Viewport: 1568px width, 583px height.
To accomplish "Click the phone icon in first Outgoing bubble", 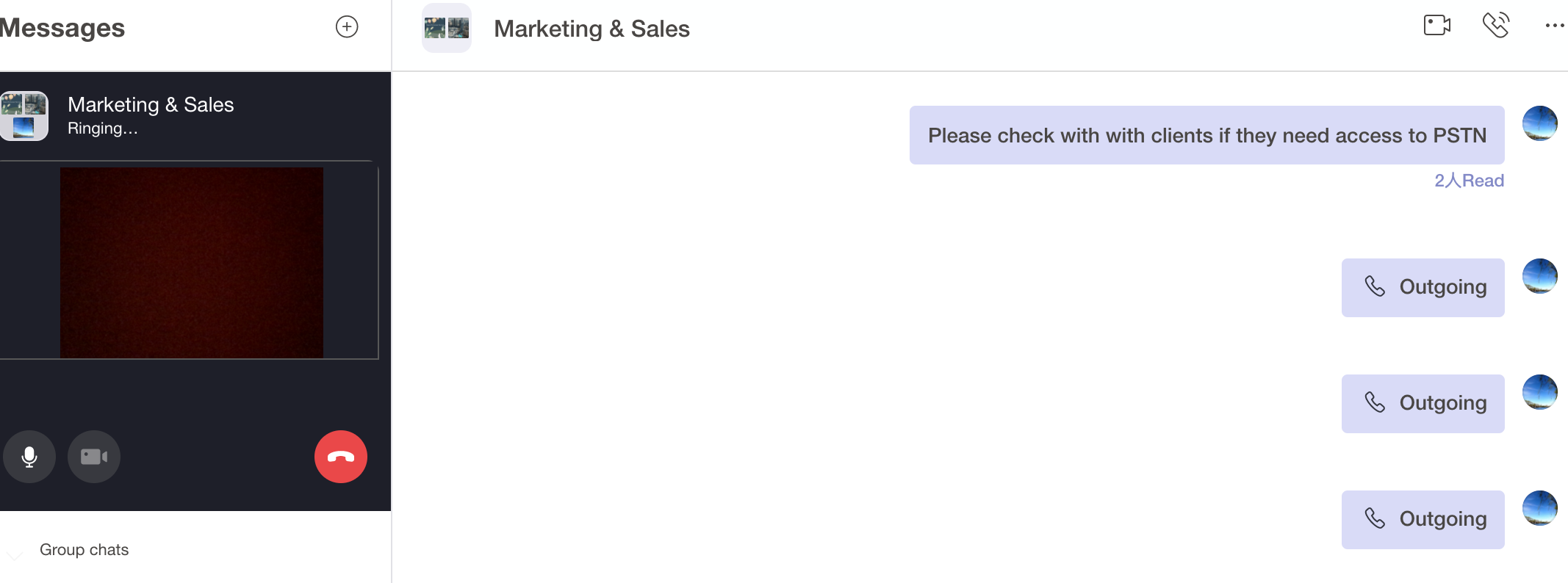I will [1375, 286].
